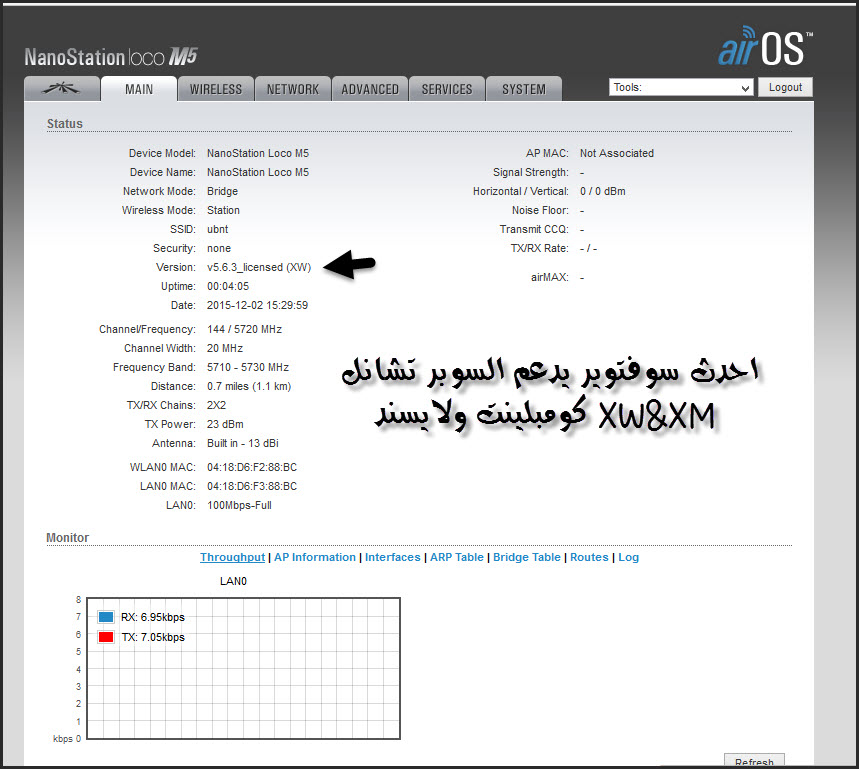Click the TX Power value 23 dBm
Viewport: 859px width, 769px height.
click(225, 424)
